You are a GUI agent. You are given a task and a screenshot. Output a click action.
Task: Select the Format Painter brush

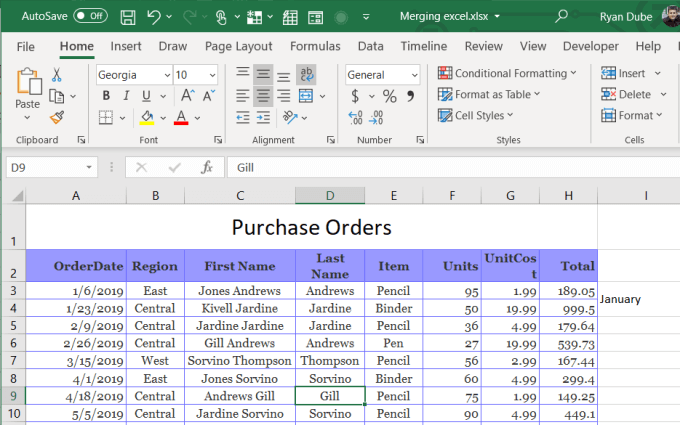[57, 116]
